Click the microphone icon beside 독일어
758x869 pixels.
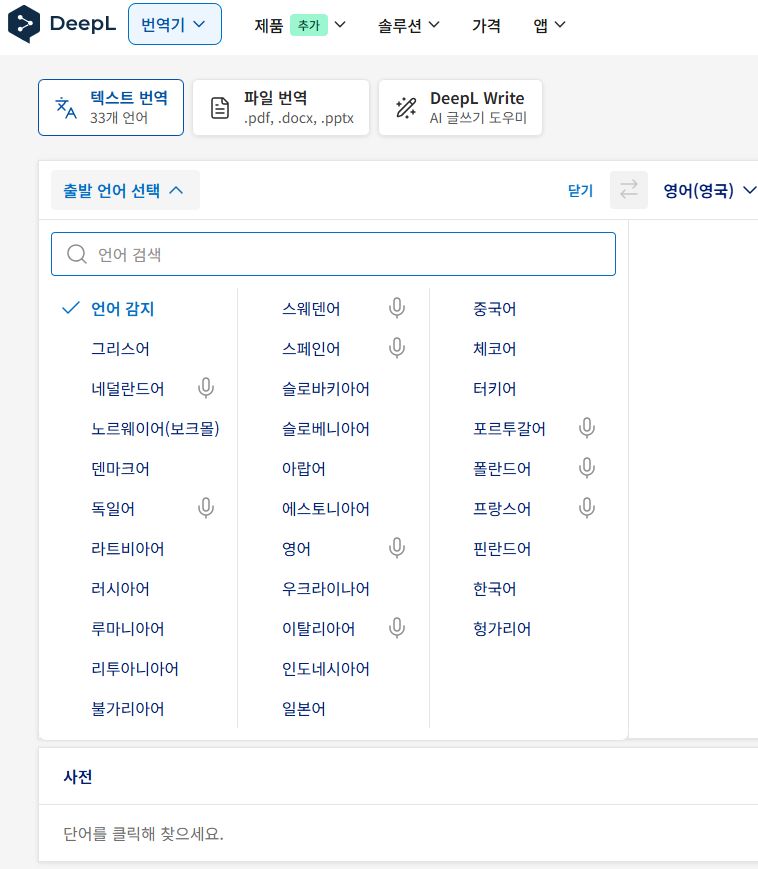pos(206,508)
